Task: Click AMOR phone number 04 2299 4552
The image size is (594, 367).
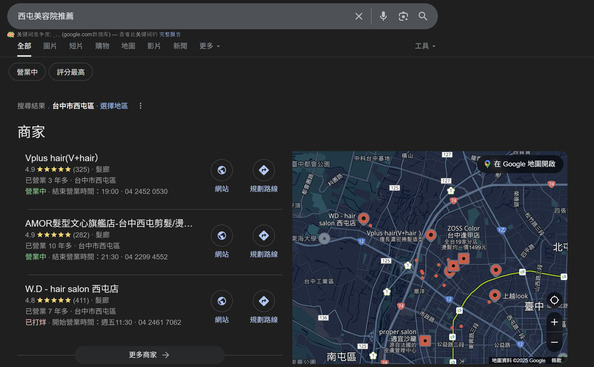Action: 146,257
